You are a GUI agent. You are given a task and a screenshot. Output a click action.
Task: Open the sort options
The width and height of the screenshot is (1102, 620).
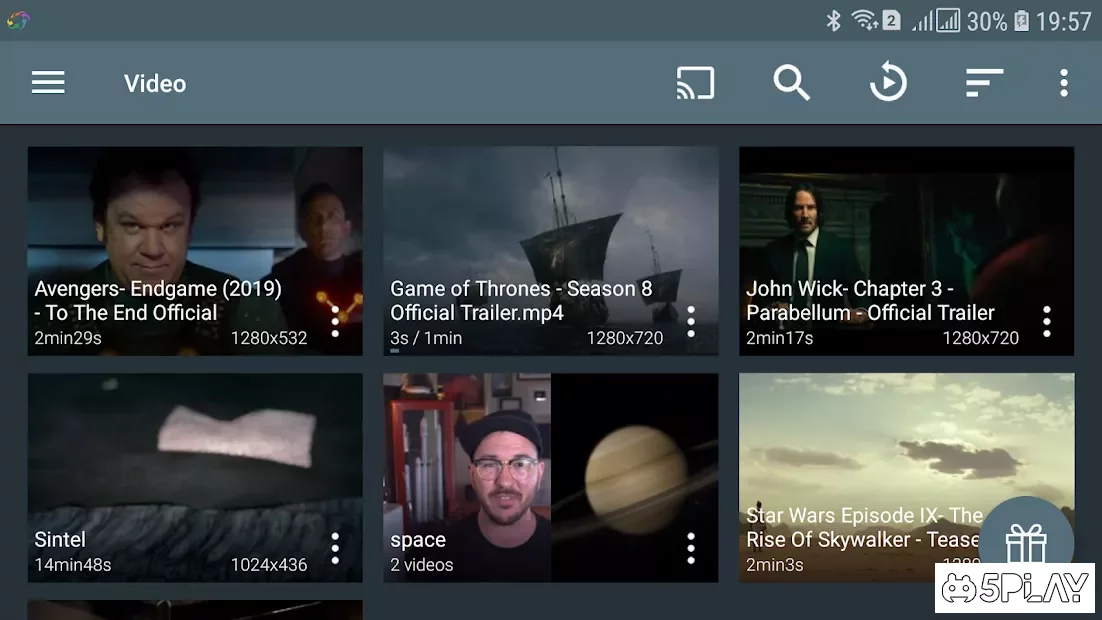984,83
